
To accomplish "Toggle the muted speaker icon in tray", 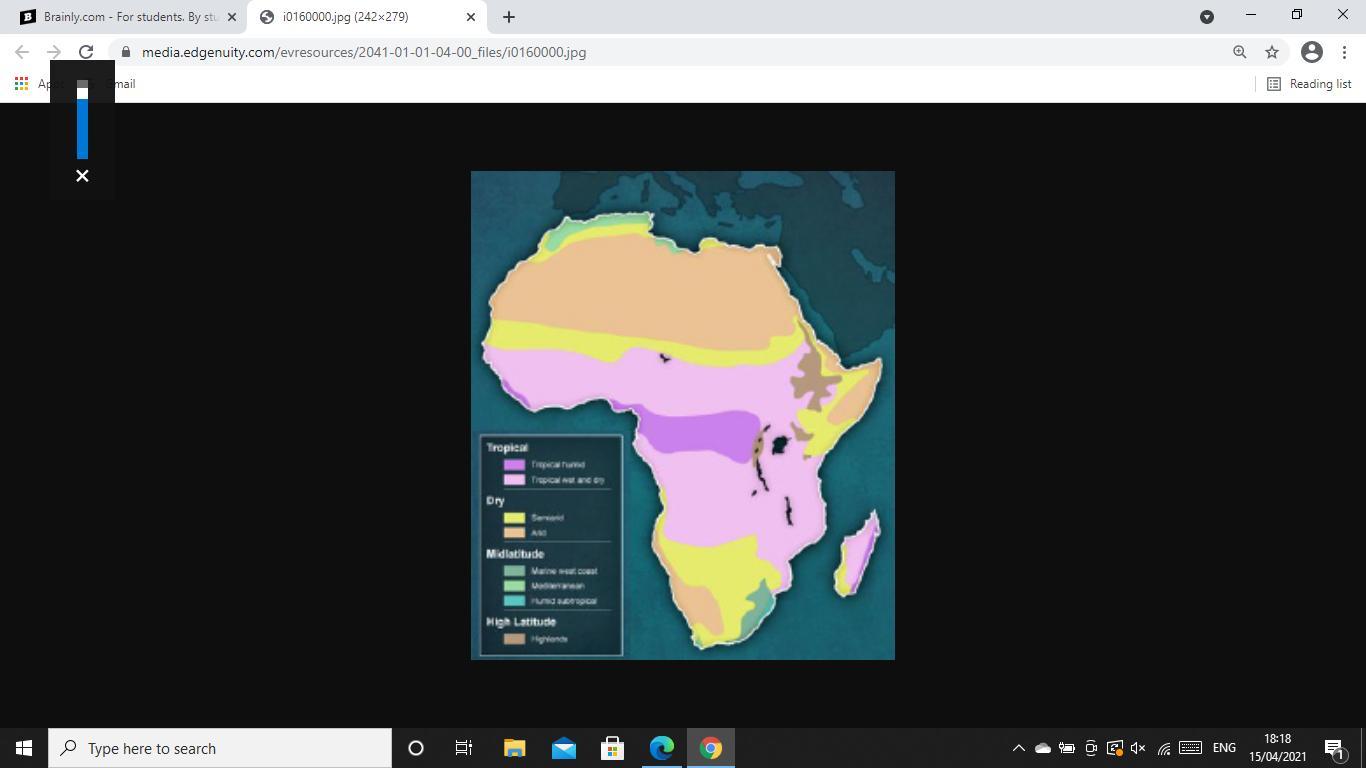I will click(x=1138, y=748).
